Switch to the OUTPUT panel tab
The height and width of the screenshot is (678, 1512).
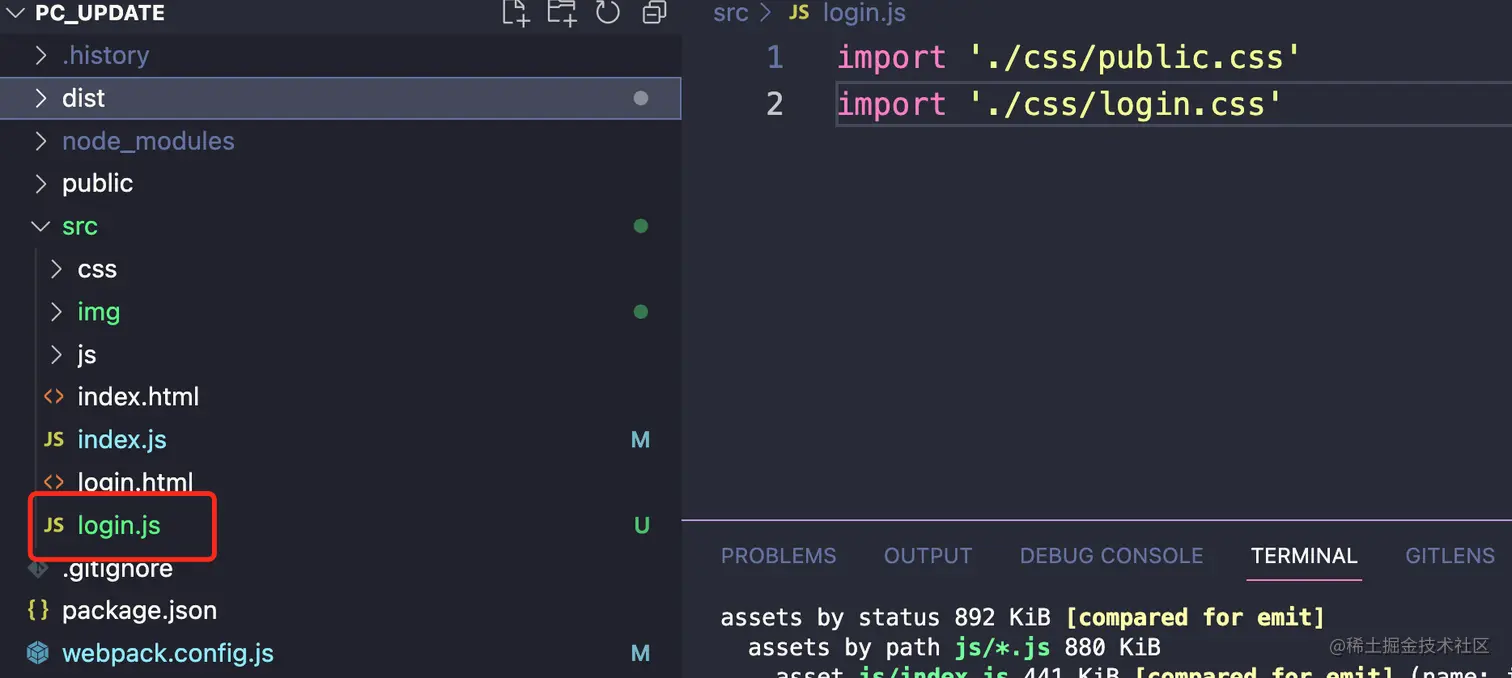(928, 556)
